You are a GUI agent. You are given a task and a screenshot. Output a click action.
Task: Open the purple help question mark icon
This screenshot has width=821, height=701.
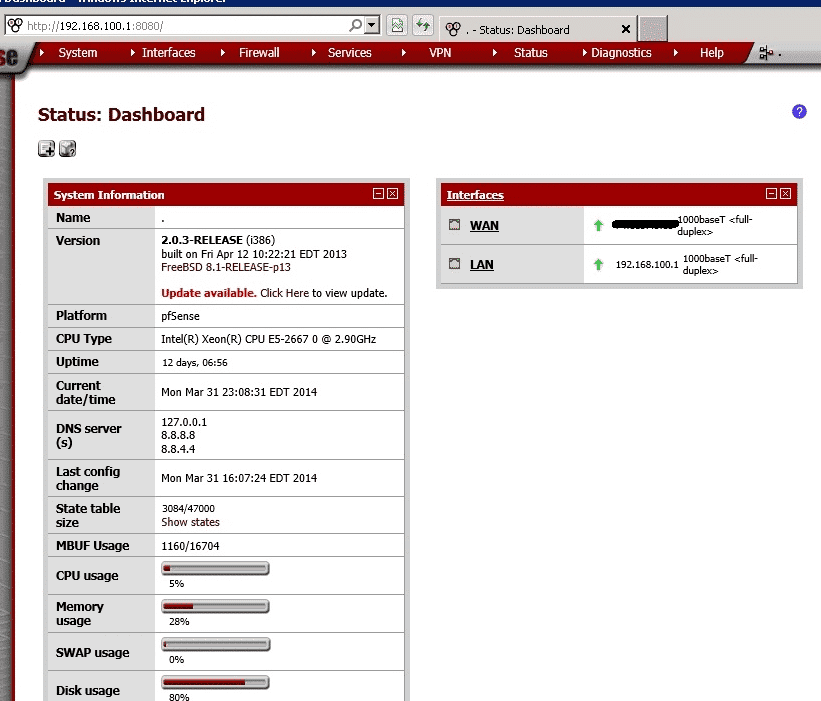point(799,112)
